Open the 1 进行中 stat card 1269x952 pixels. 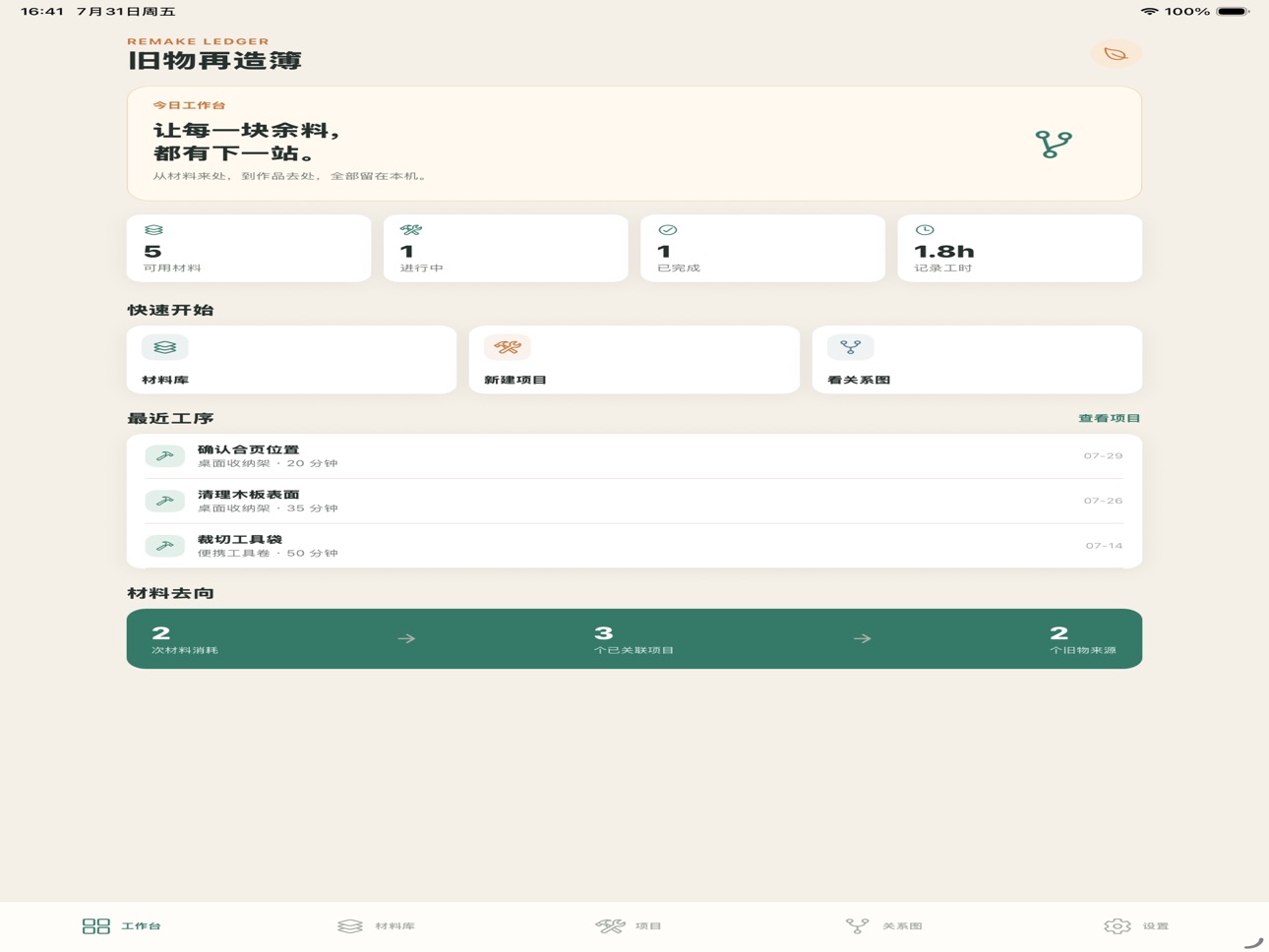506,249
